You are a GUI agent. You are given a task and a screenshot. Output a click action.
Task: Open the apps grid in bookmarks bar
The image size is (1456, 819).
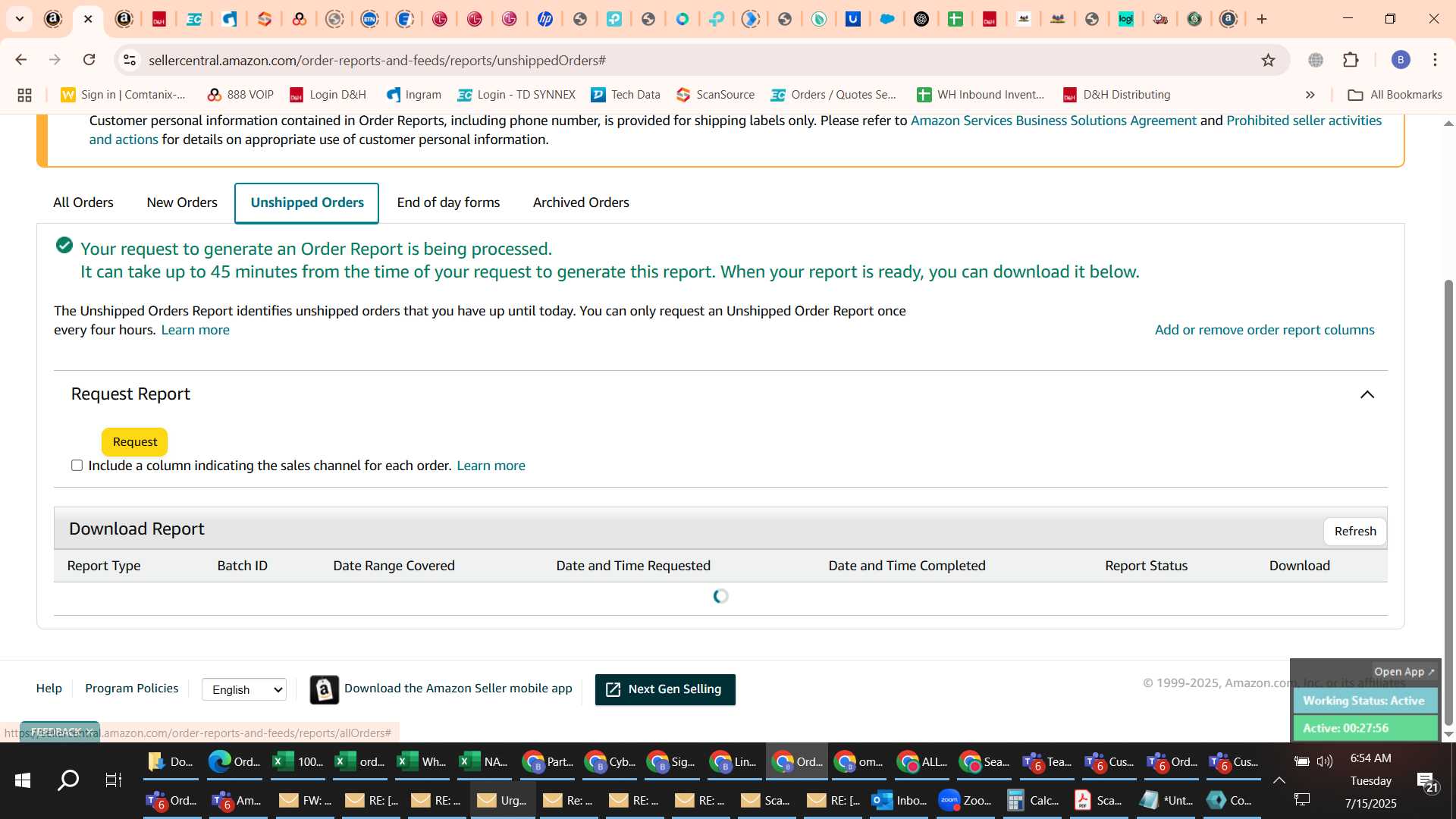tap(24, 95)
